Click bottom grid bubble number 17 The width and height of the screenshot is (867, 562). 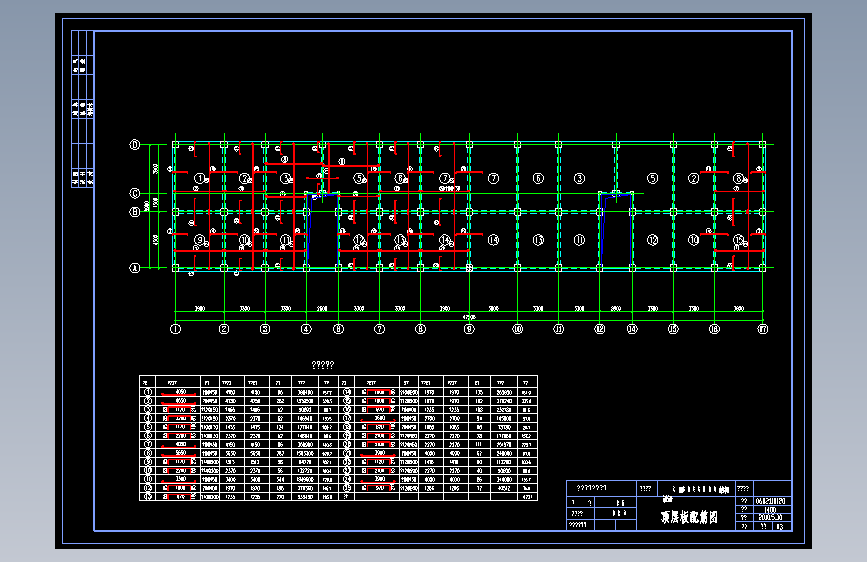[x=762, y=329]
